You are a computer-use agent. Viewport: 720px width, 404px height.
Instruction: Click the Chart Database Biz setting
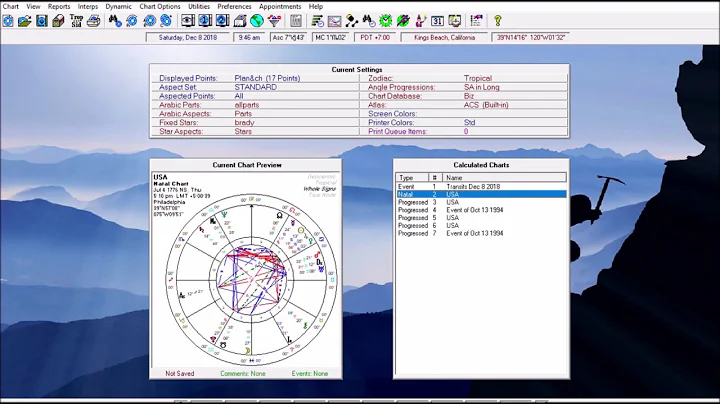[464, 96]
